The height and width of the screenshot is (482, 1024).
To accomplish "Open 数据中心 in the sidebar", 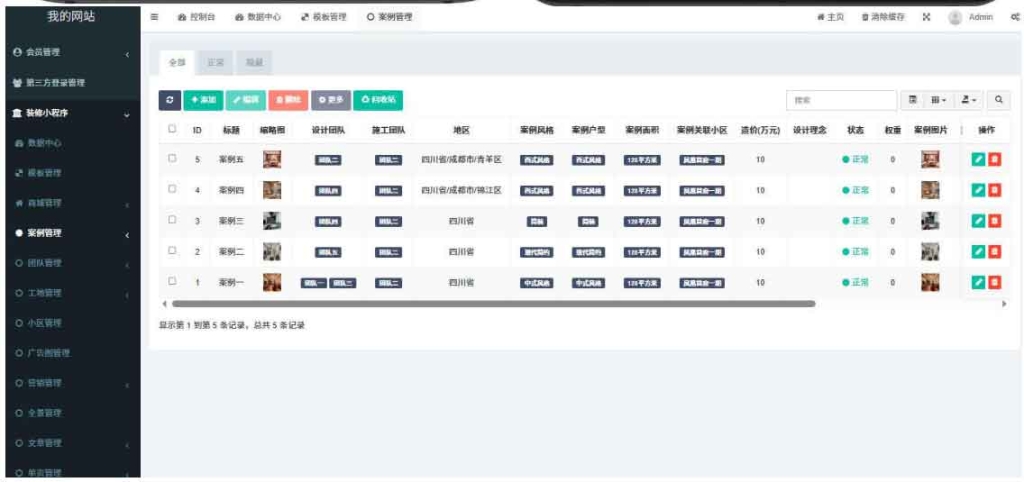I will pyautogui.click(x=72, y=142).
